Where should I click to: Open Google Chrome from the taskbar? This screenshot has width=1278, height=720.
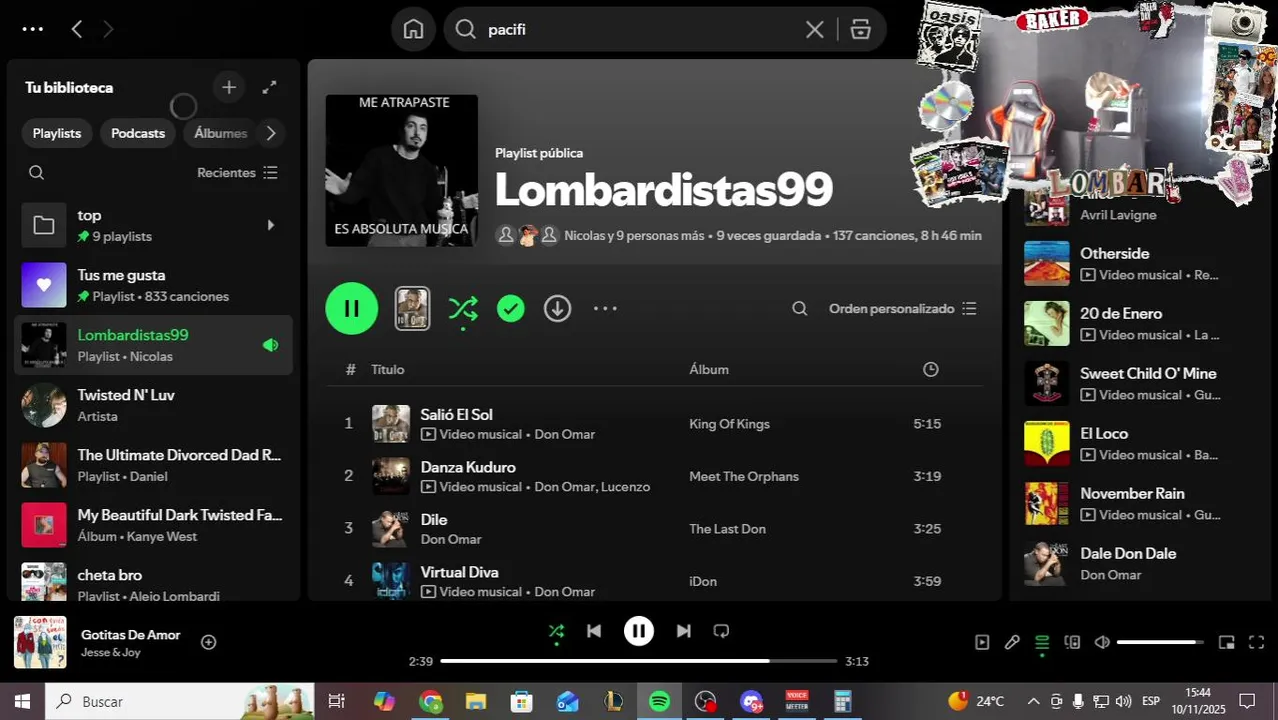[431, 702]
